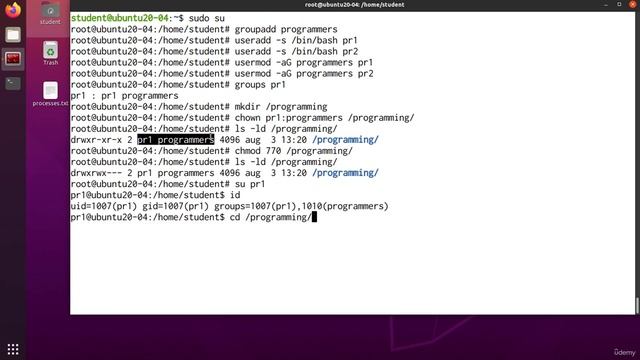The width and height of the screenshot is (640, 360).
Task: Open the Files app in the dock
Action: pyautogui.click(x=13, y=35)
